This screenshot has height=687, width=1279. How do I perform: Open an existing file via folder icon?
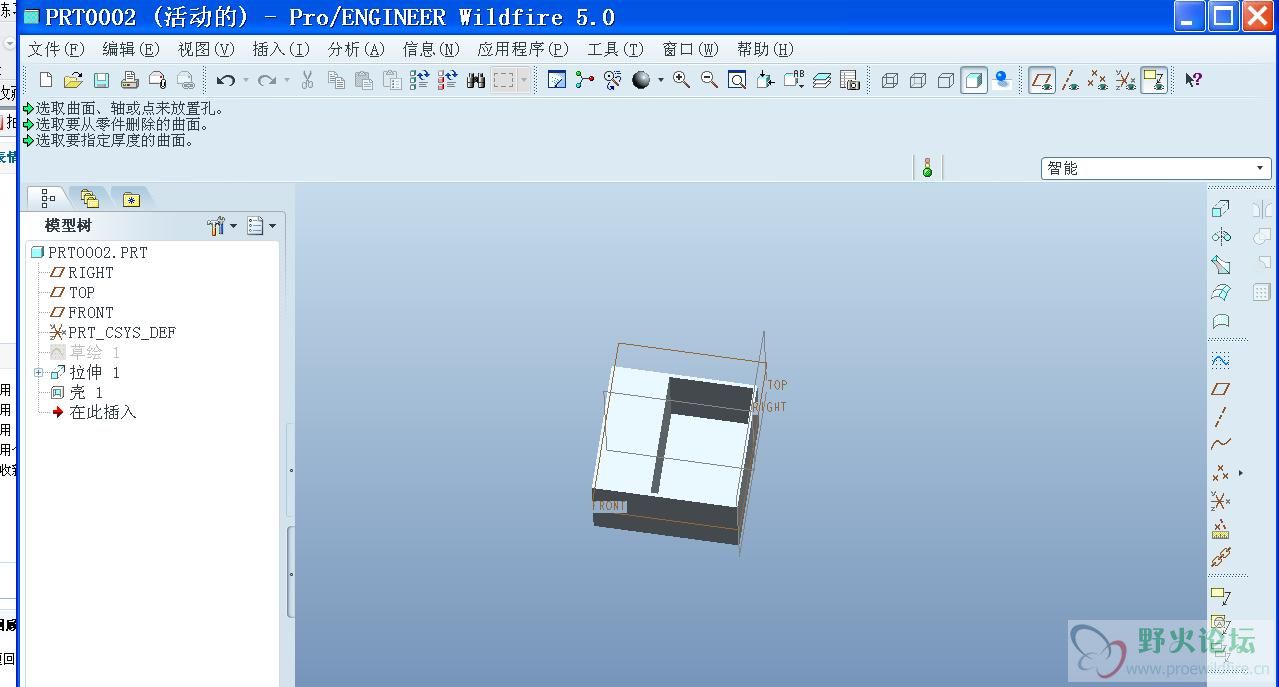(x=73, y=80)
